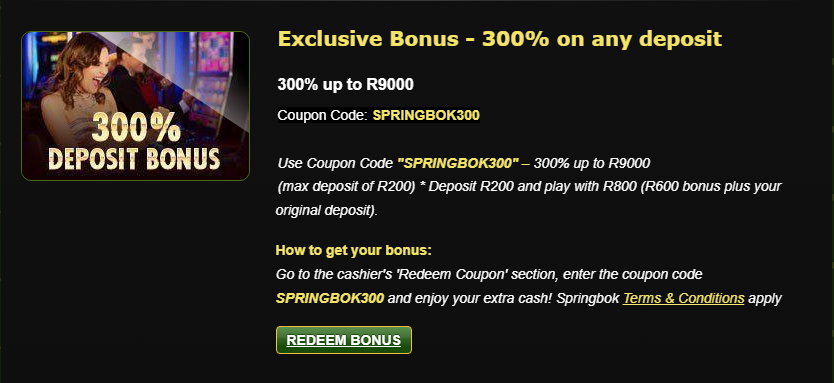This screenshot has width=834, height=383.
Task: Open the Terms & Conditions link
Action: [x=683, y=298]
